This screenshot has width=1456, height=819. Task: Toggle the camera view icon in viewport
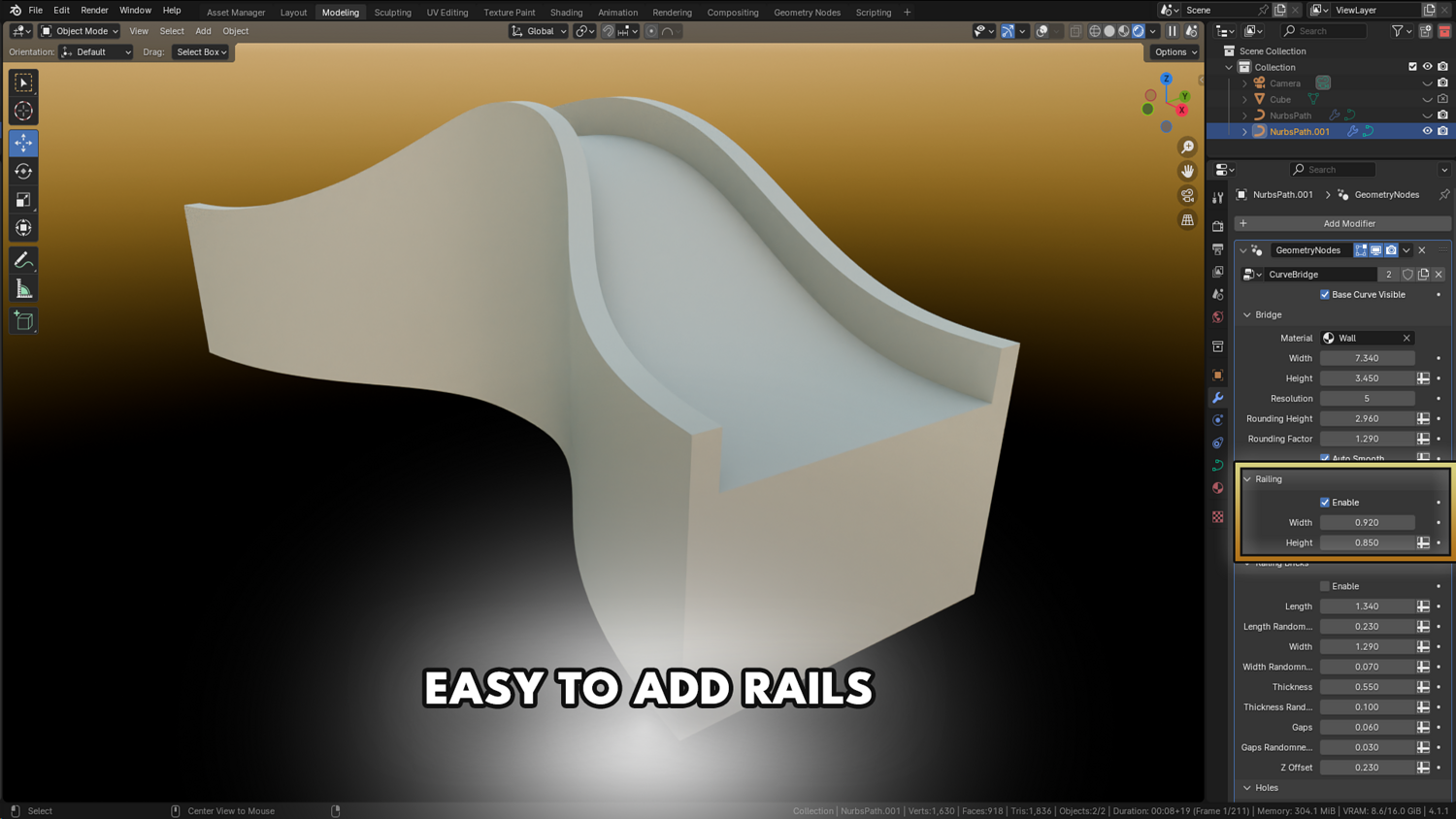click(1187, 195)
